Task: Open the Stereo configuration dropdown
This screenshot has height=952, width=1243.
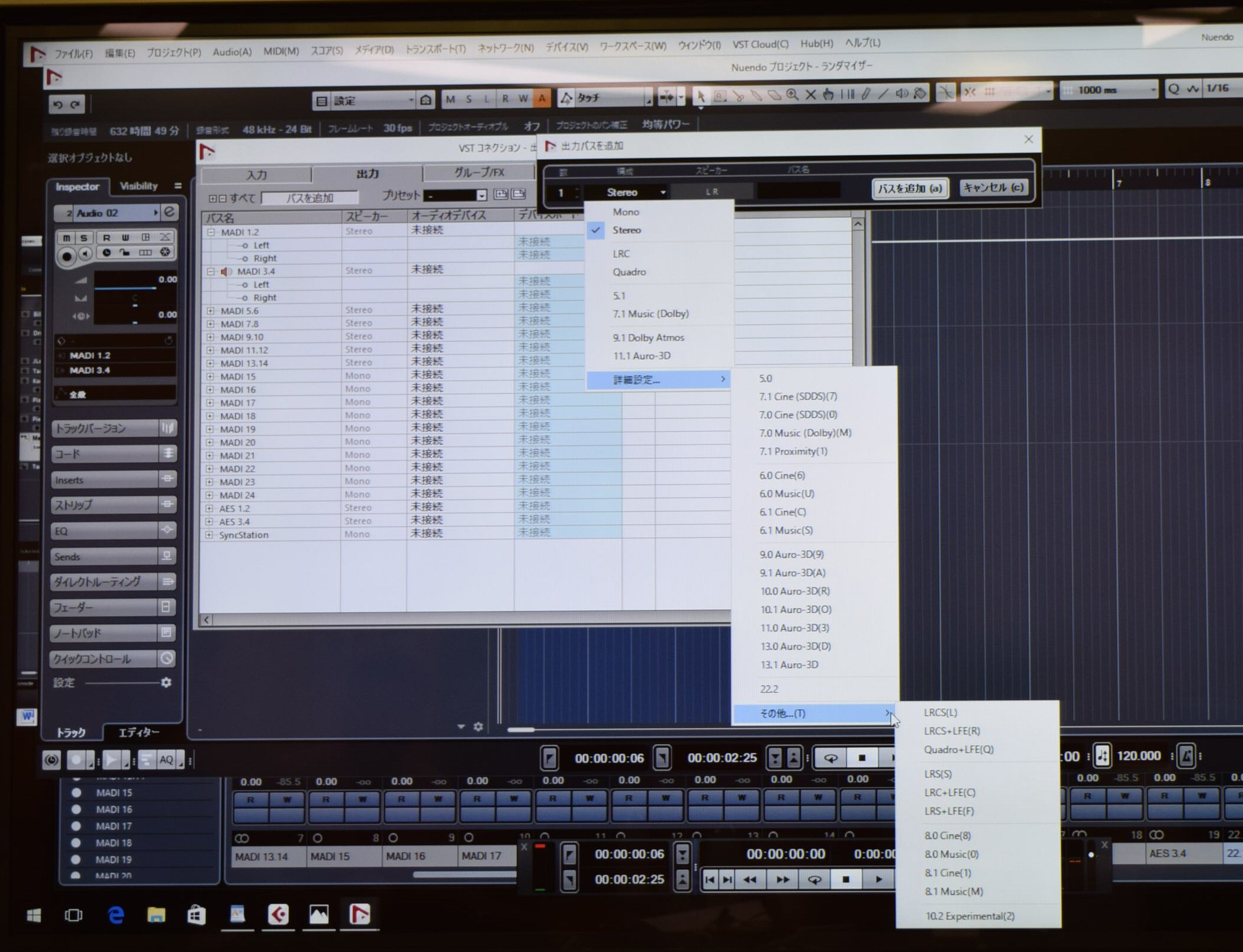Action: 627,192
